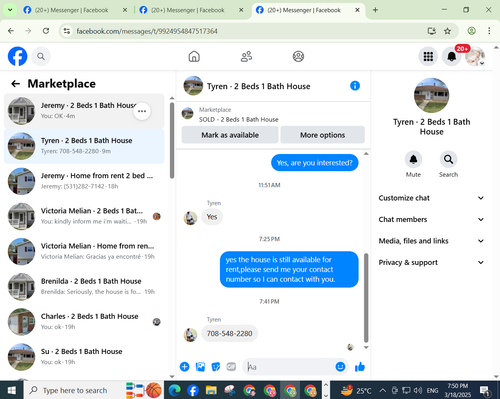Open the site information icon in address bar

pyautogui.click(x=67, y=31)
